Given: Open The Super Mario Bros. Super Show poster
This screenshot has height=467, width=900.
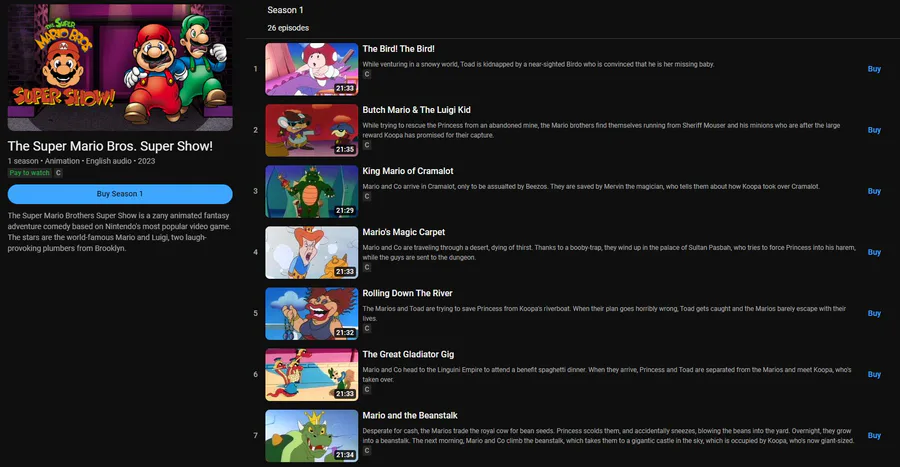Looking at the screenshot, I should click(x=120, y=67).
